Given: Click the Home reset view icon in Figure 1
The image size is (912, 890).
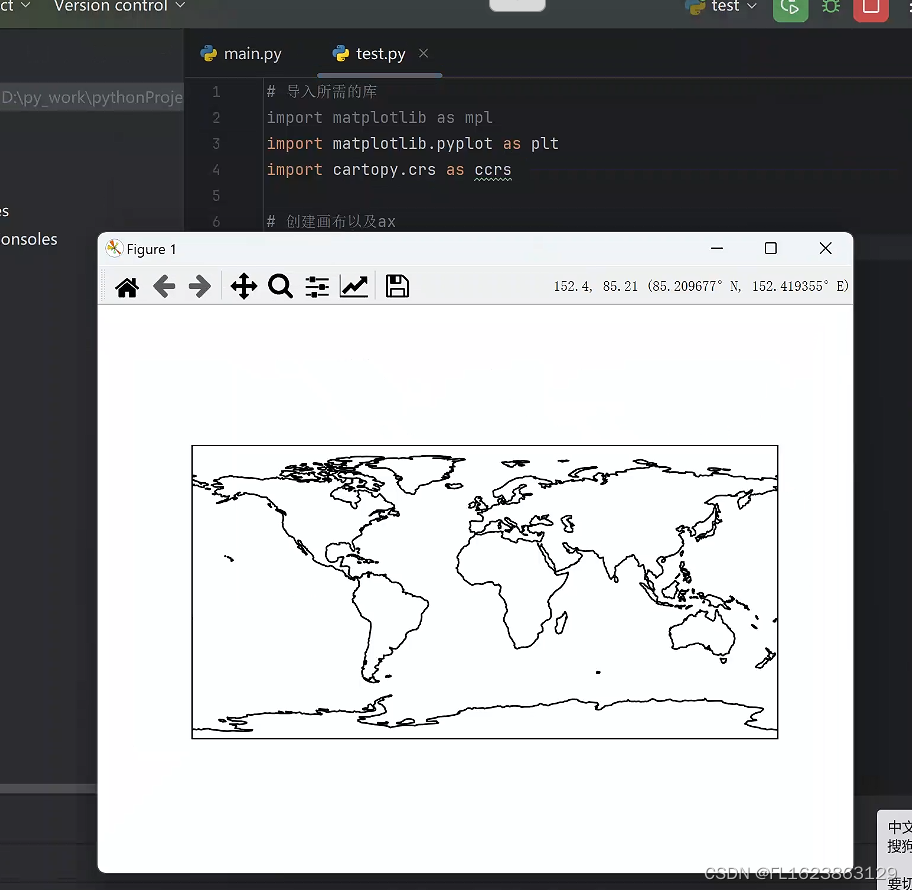Looking at the screenshot, I should [126, 286].
